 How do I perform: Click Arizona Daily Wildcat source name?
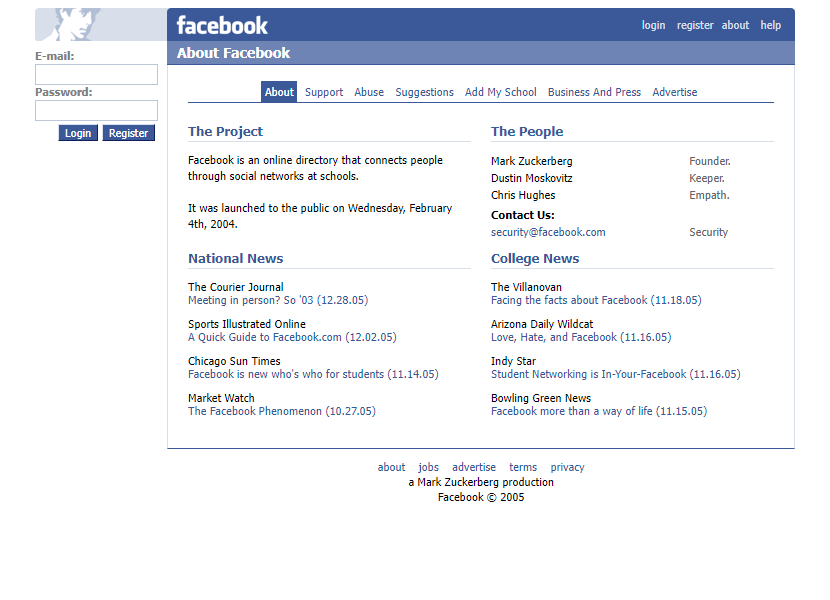pyautogui.click(x=542, y=324)
